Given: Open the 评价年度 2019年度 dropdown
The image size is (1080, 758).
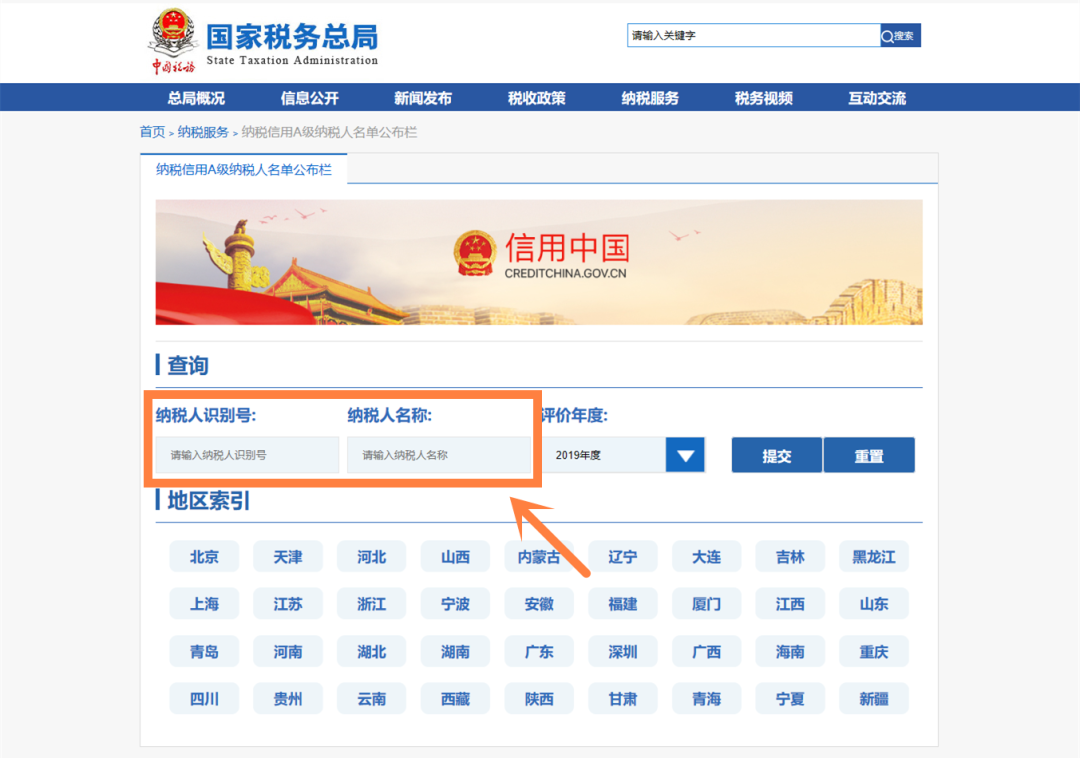Looking at the screenshot, I should [x=623, y=455].
